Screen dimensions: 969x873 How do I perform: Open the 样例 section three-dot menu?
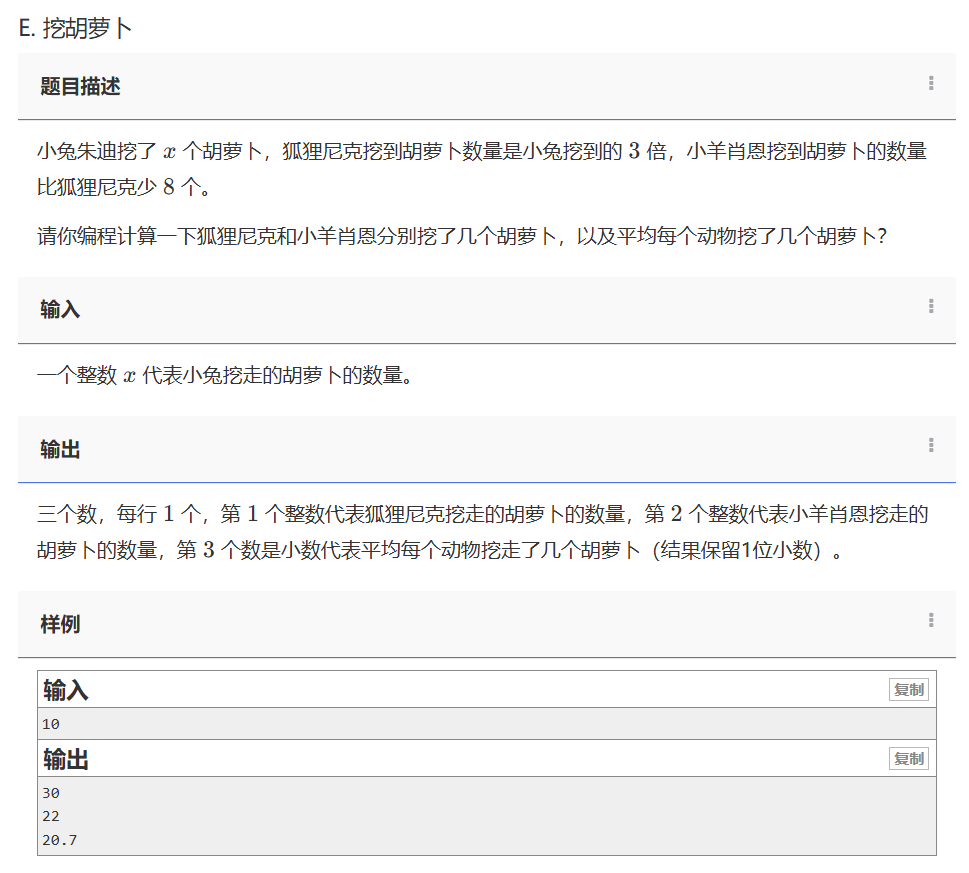[x=931, y=621]
